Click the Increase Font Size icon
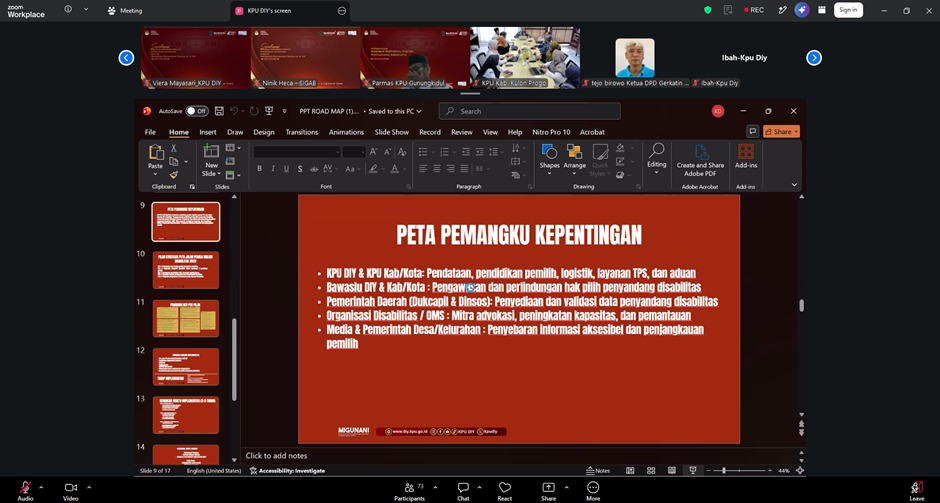The width and height of the screenshot is (940, 503). point(373,152)
